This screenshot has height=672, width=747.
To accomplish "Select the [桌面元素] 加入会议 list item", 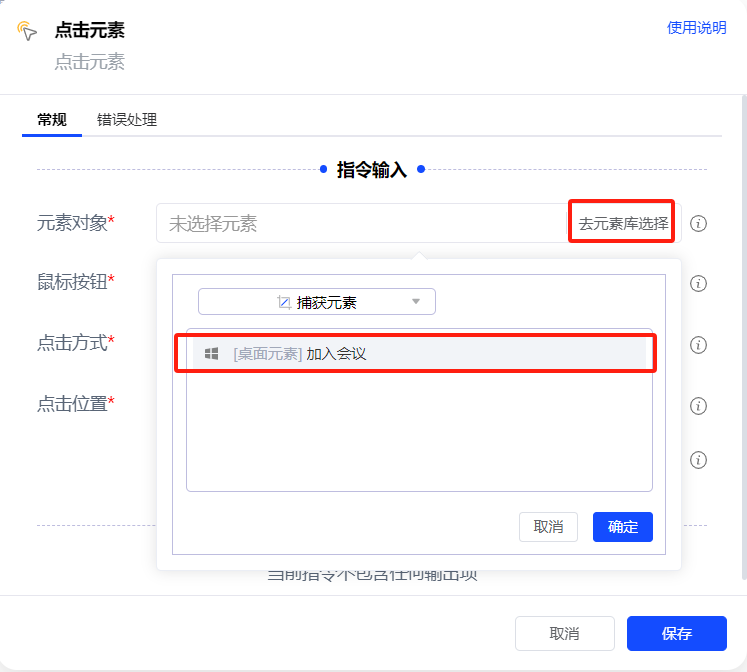I will coord(415,354).
